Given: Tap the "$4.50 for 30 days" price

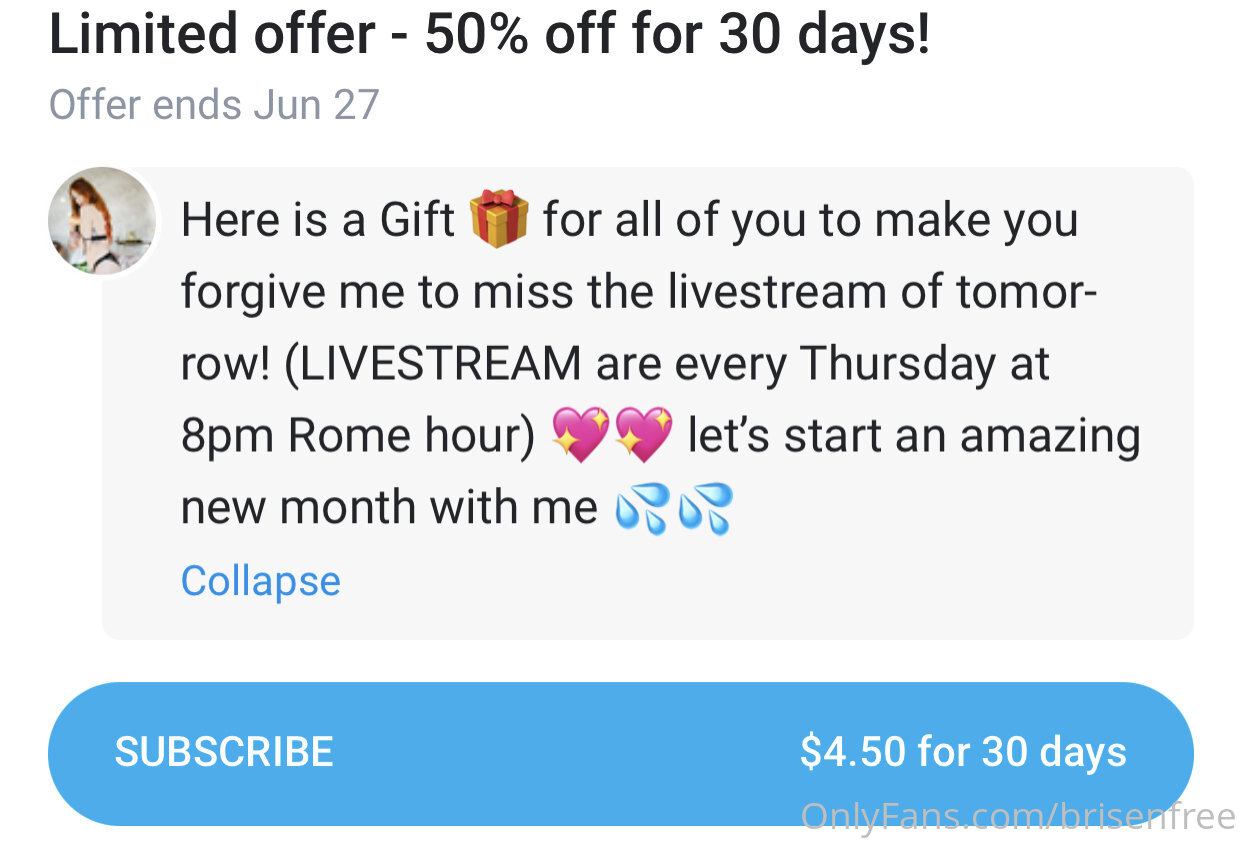Looking at the screenshot, I should pos(963,752).
